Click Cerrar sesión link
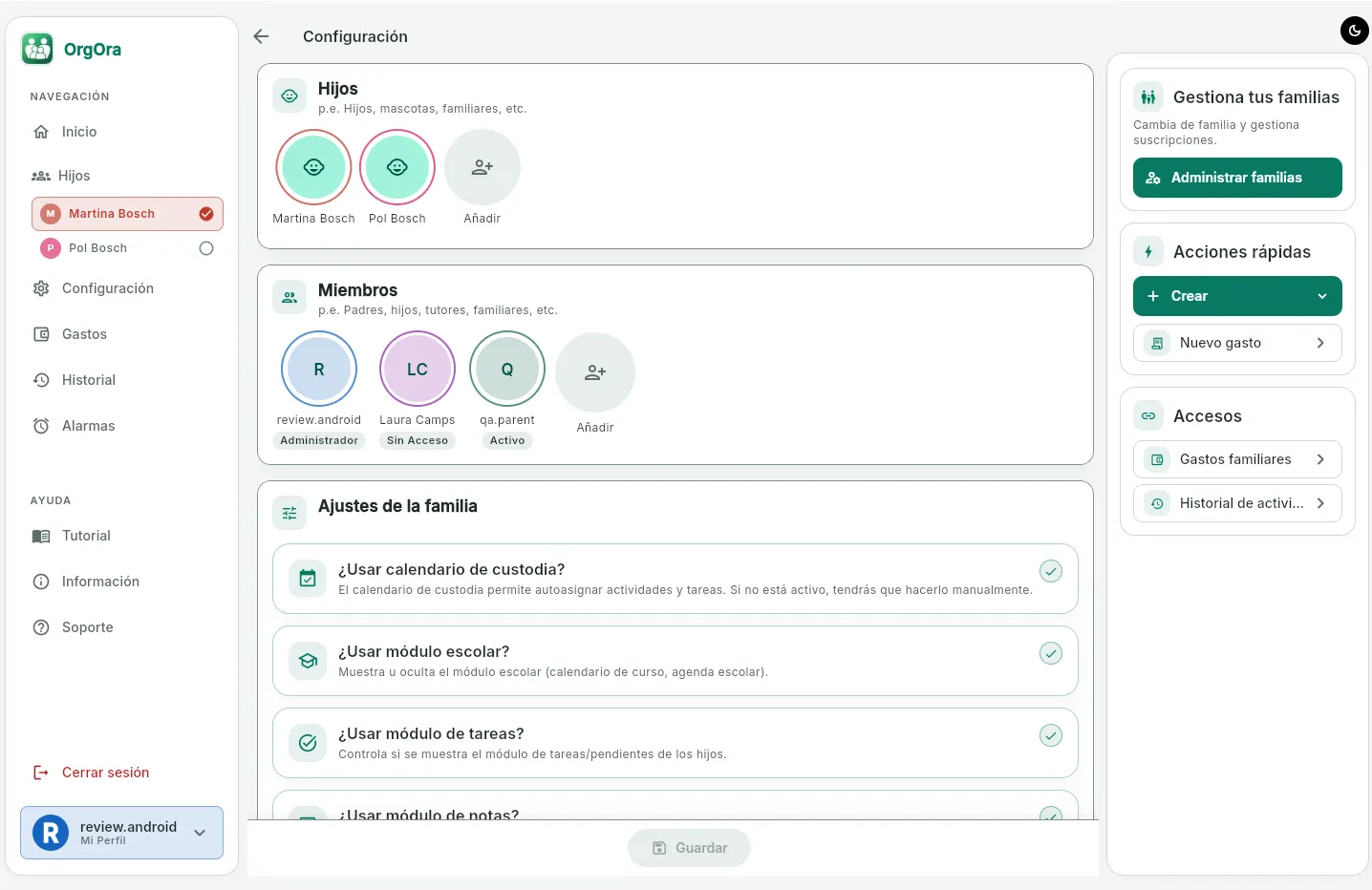This screenshot has width=1372, height=890. pyautogui.click(x=91, y=773)
